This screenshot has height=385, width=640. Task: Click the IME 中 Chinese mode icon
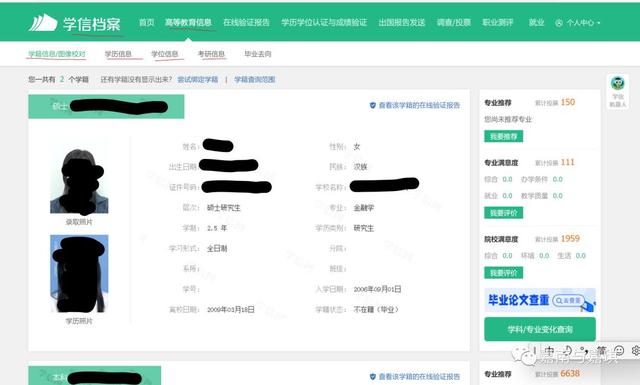pyautogui.click(x=549, y=351)
